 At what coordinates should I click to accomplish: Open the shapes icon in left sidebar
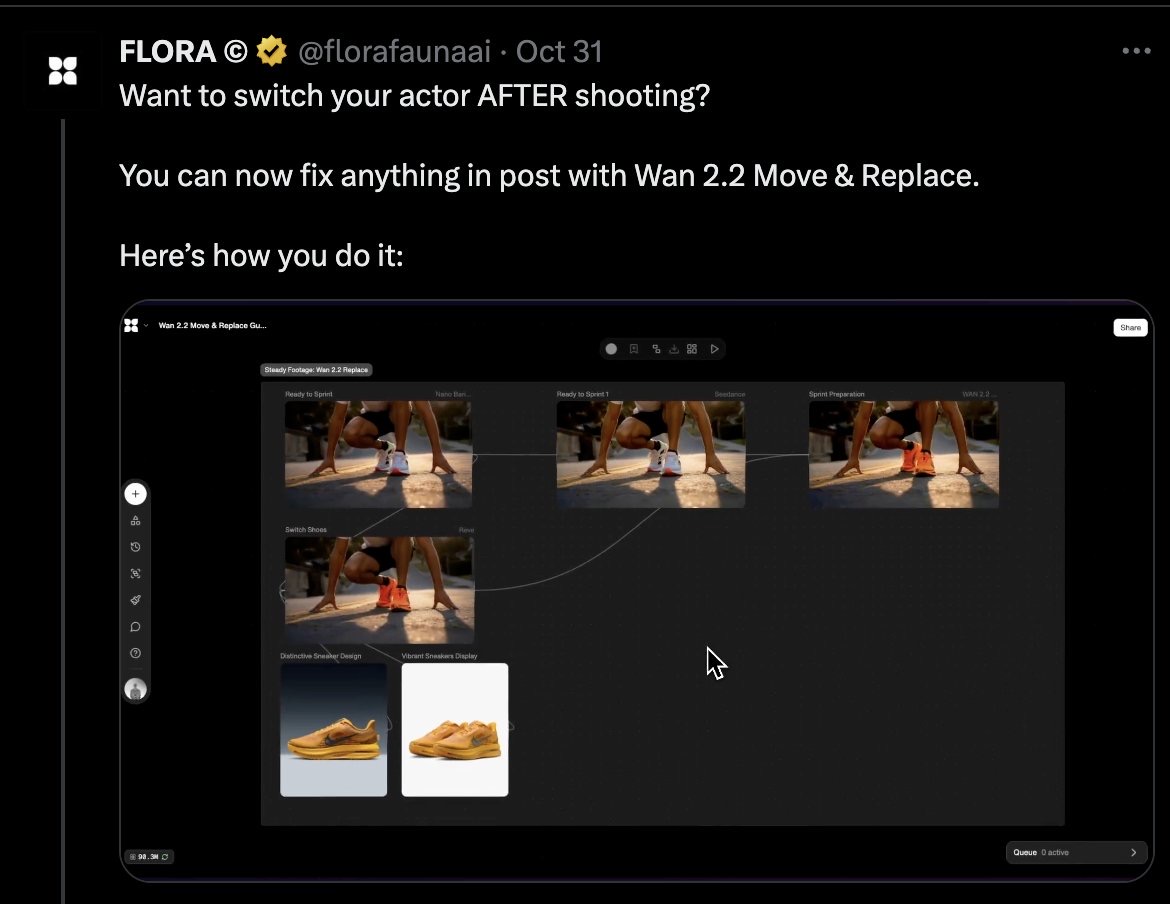[x=135, y=521]
